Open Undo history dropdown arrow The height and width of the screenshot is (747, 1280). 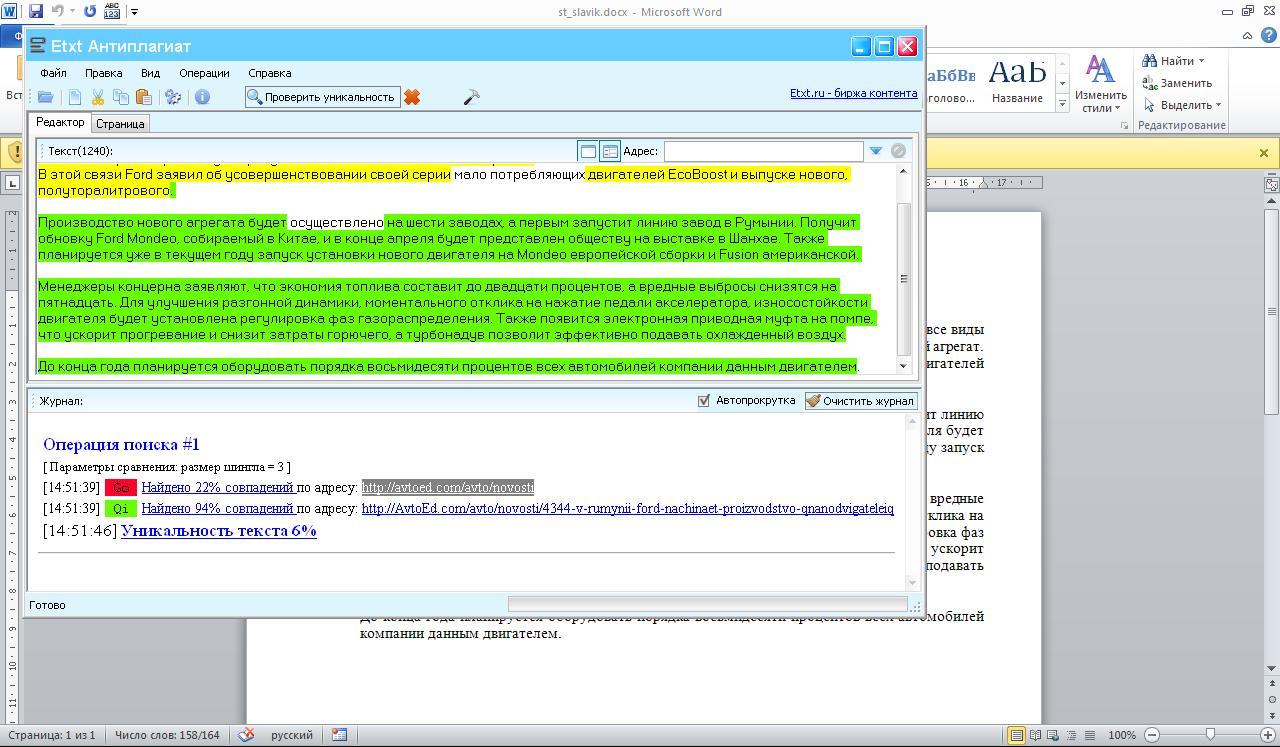(x=72, y=12)
